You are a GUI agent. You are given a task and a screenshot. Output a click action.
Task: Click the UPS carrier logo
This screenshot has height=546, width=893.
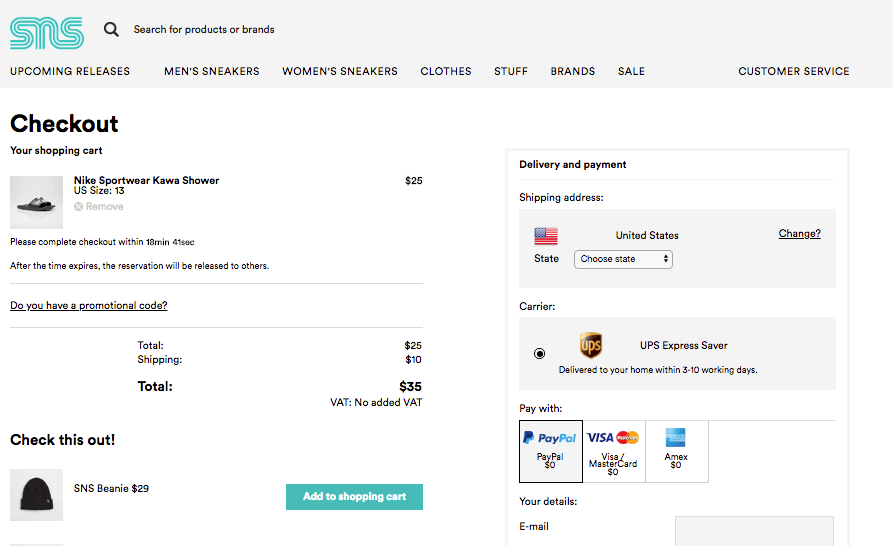coord(591,346)
